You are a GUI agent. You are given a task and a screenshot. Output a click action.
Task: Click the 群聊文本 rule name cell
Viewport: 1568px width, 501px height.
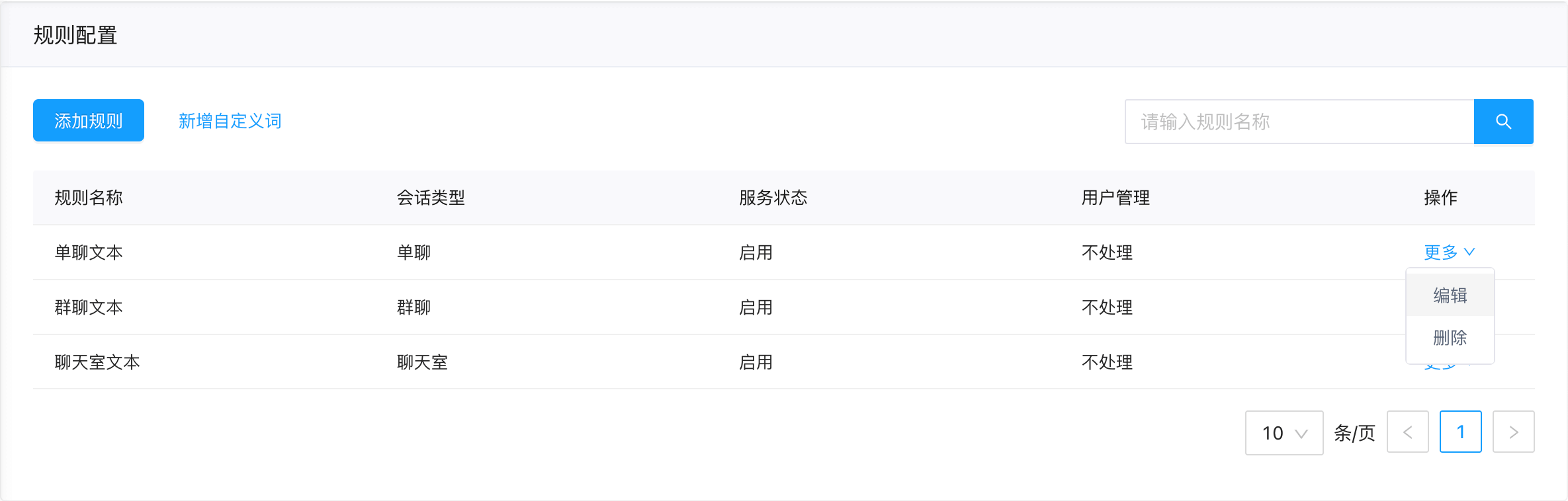click(89, 307)
